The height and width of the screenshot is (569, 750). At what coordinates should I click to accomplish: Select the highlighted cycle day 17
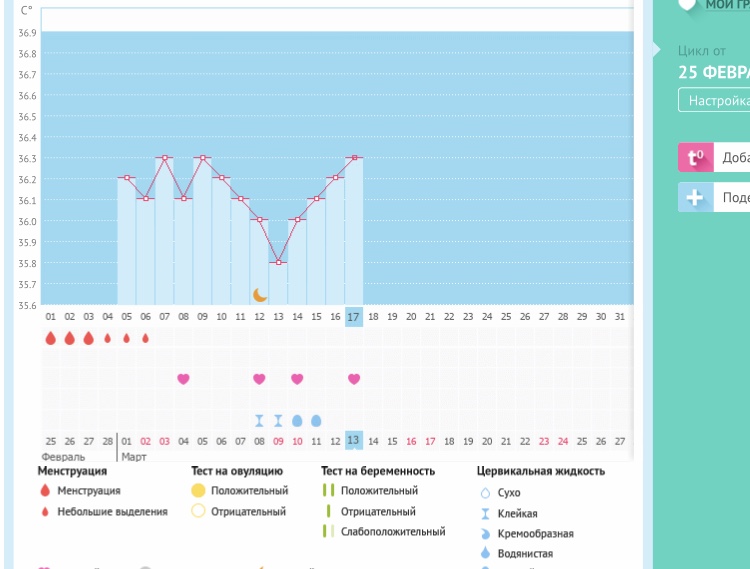(353, 316)
